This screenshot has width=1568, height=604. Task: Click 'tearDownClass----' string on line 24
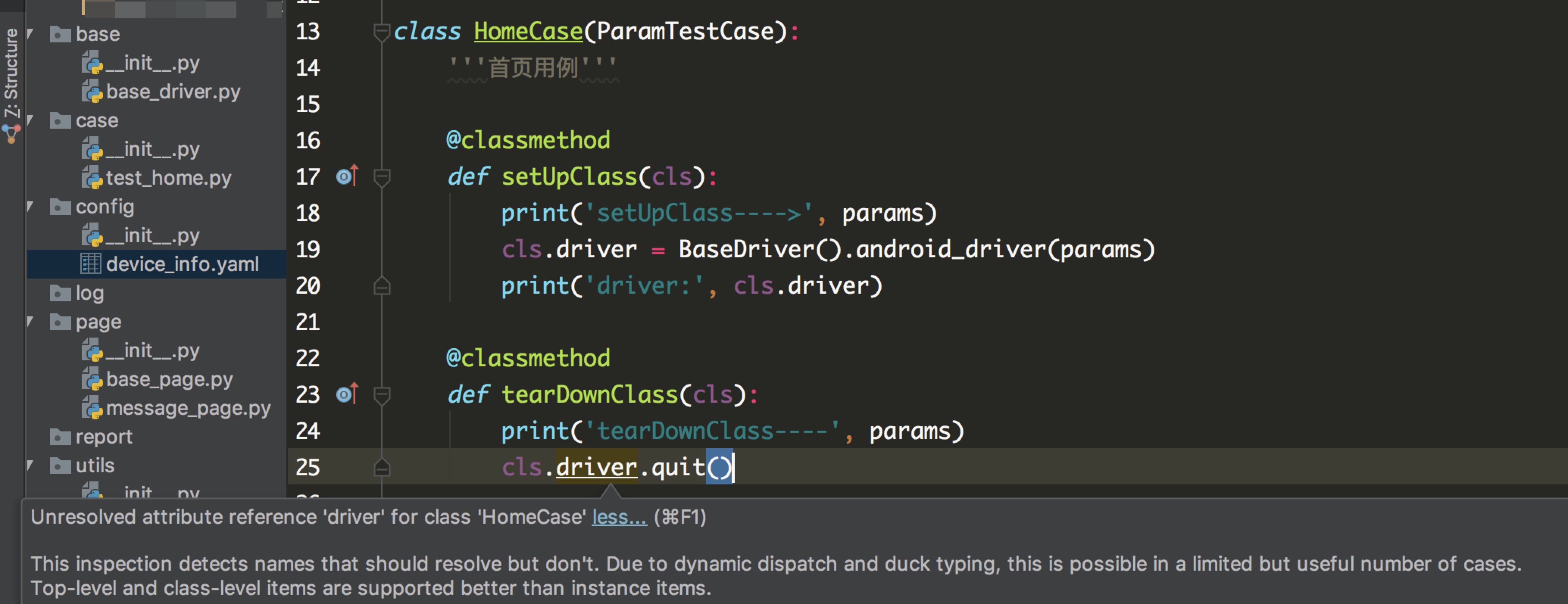click(x=712, y=431)
